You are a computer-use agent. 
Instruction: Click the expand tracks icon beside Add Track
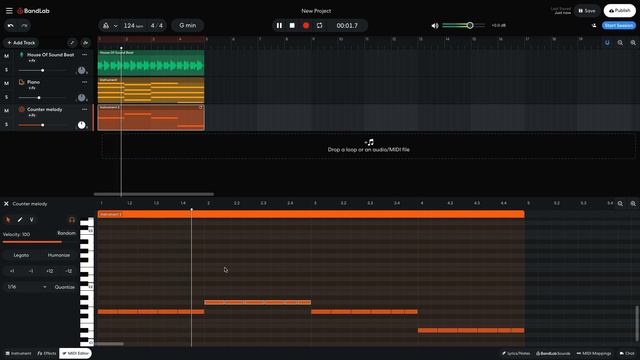coord(72,42)
